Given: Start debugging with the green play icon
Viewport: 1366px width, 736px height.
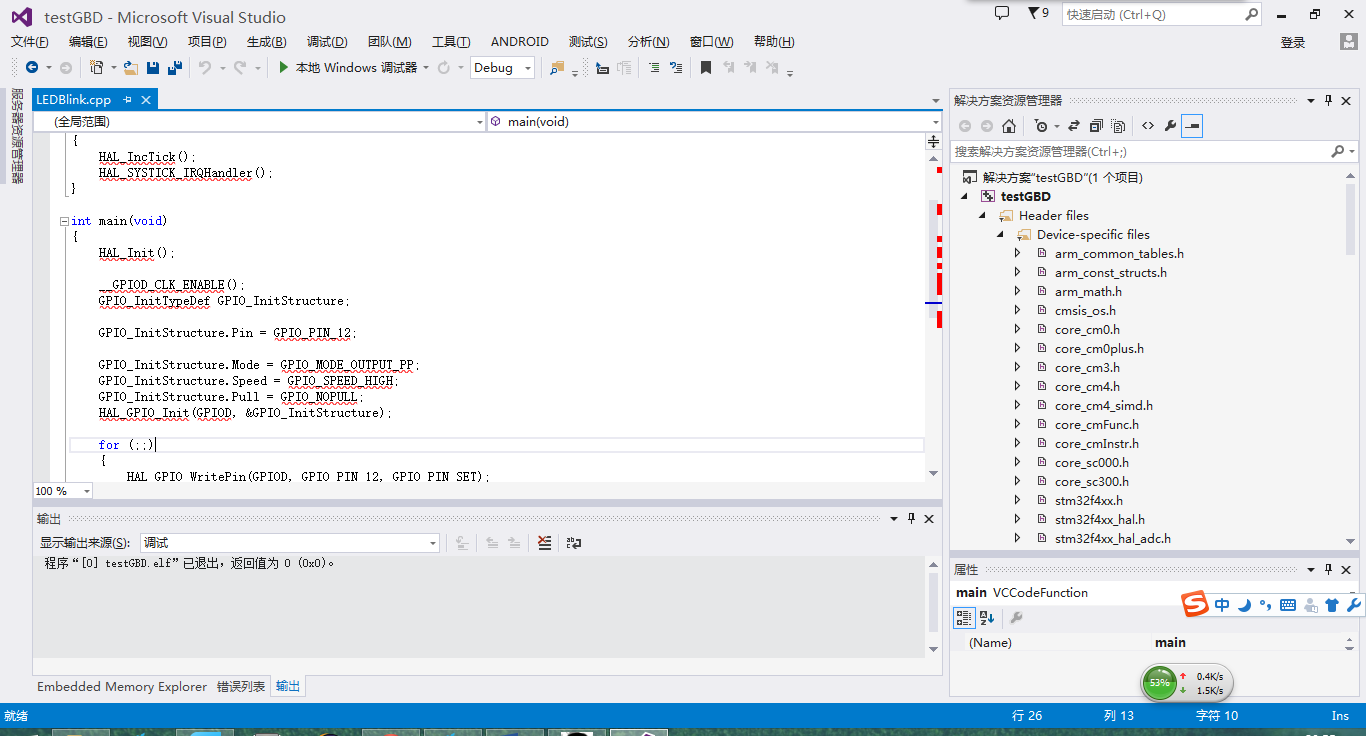Looking at the screenshot, I should [284, 68].
